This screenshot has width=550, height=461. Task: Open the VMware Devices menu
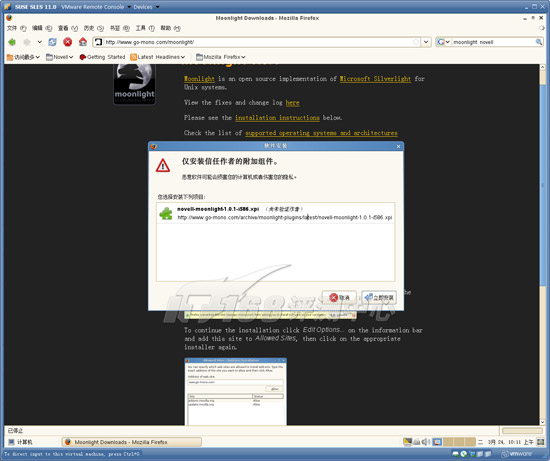tap(146, 7)
